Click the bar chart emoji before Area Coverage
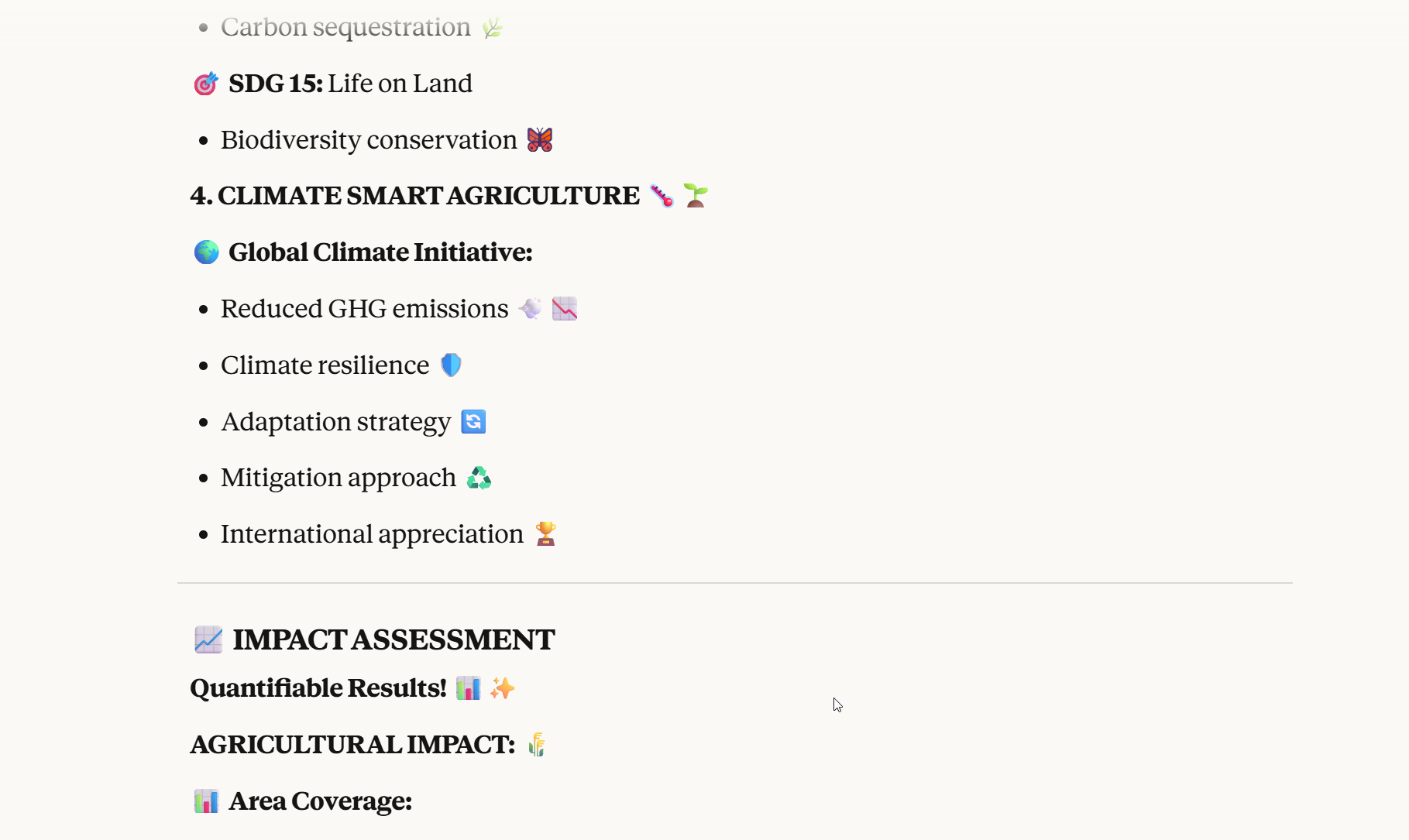1409x840 pixels. coord(206,801)
